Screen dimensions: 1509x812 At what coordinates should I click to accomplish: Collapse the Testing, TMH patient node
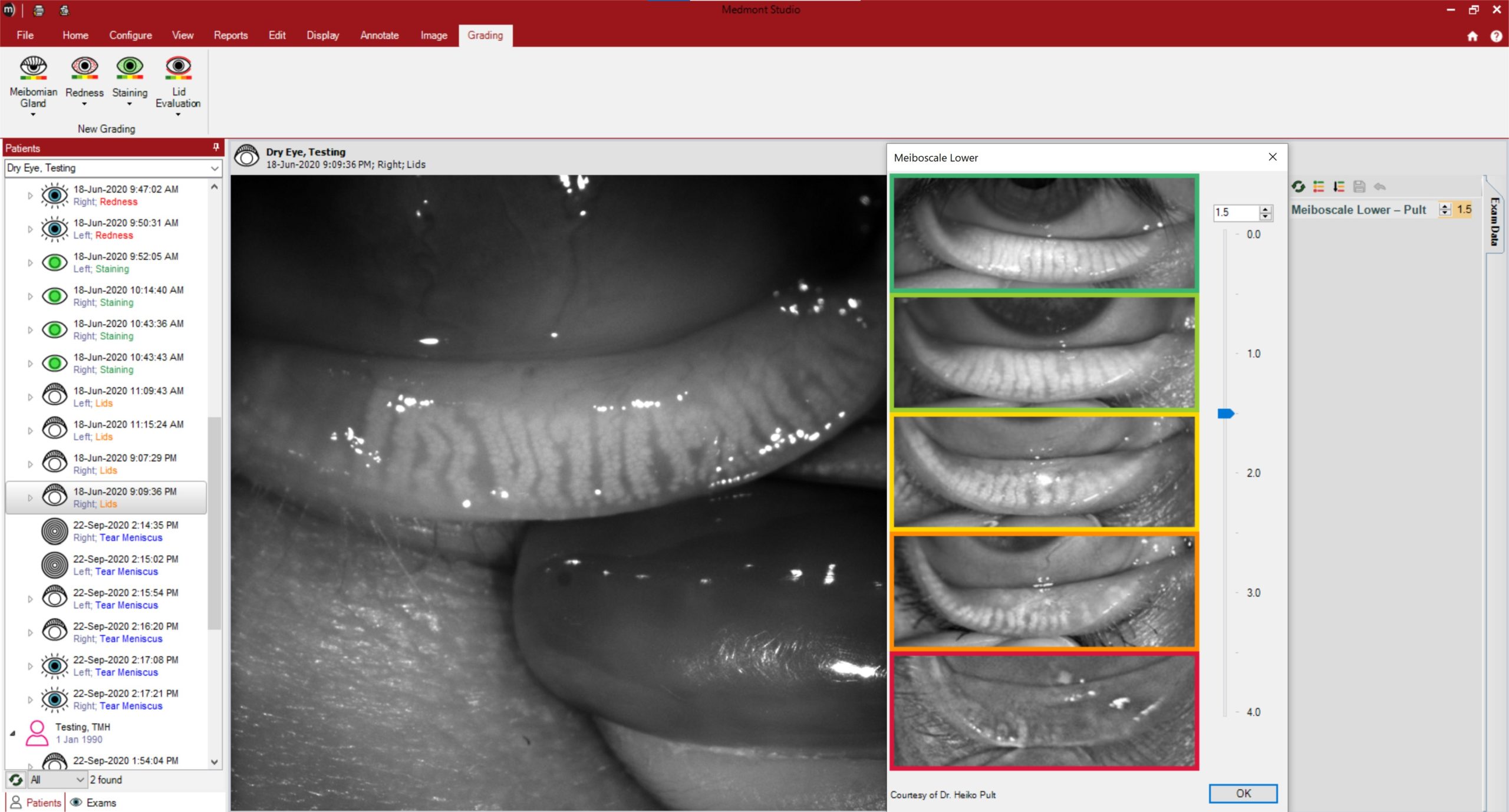point(12,733)
